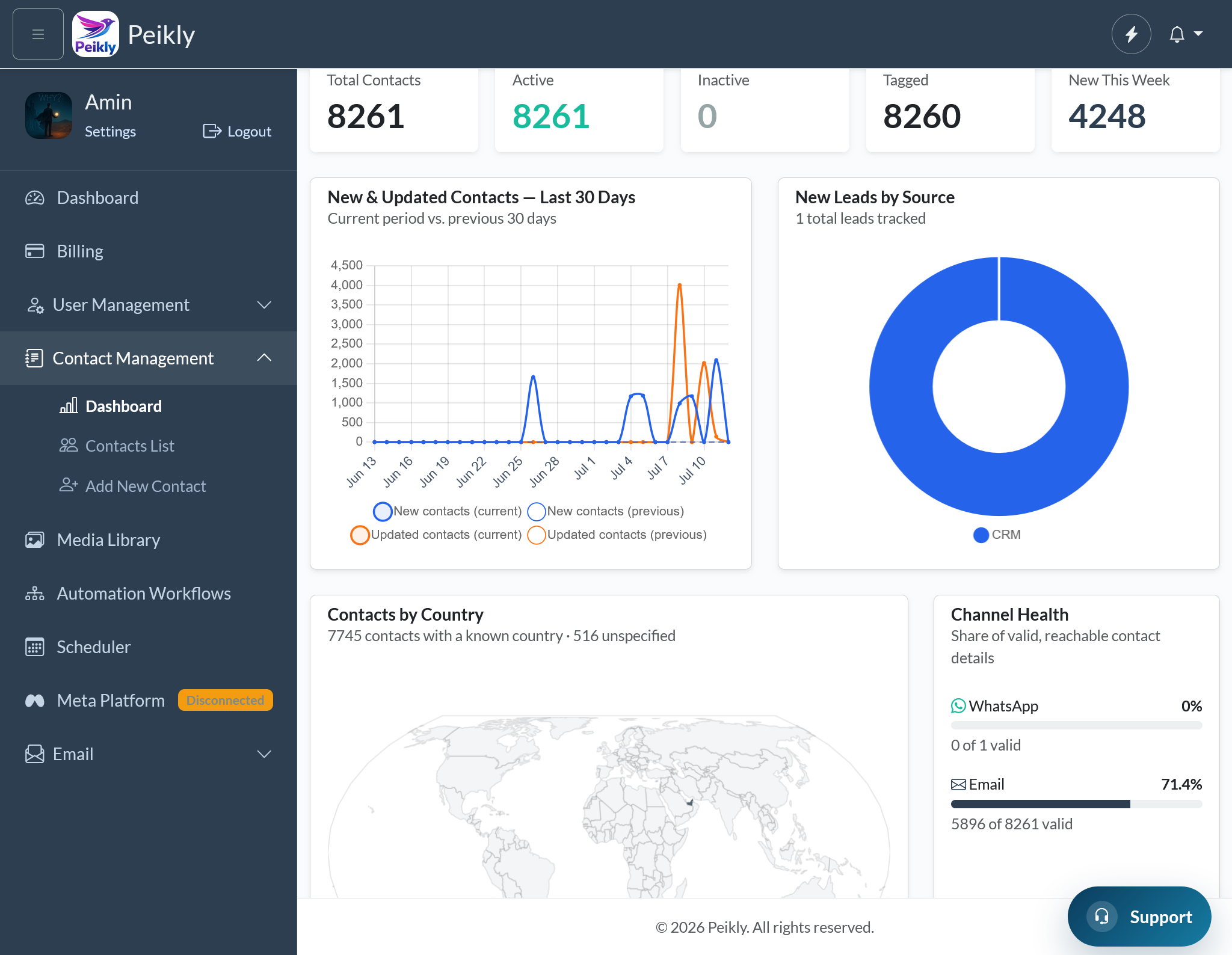Open Settings under Amin
The image size is (1232, 955).
110,131
